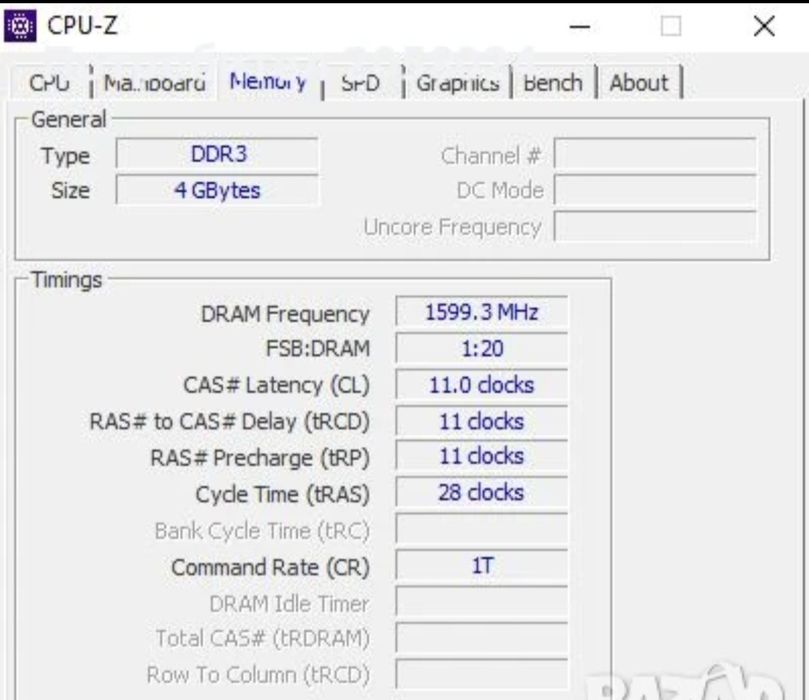Click the empty Bank Cycle Time field
The width and height of the screenshot is (809, 700).
coord(482,529)
